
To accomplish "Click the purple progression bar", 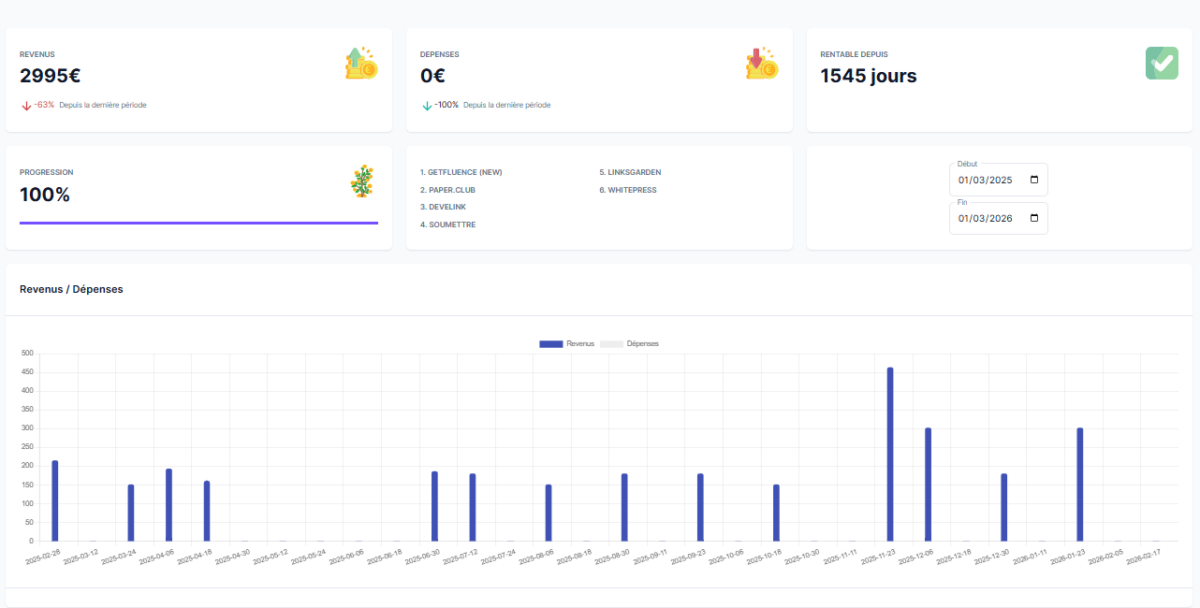I will click(199, 223).
